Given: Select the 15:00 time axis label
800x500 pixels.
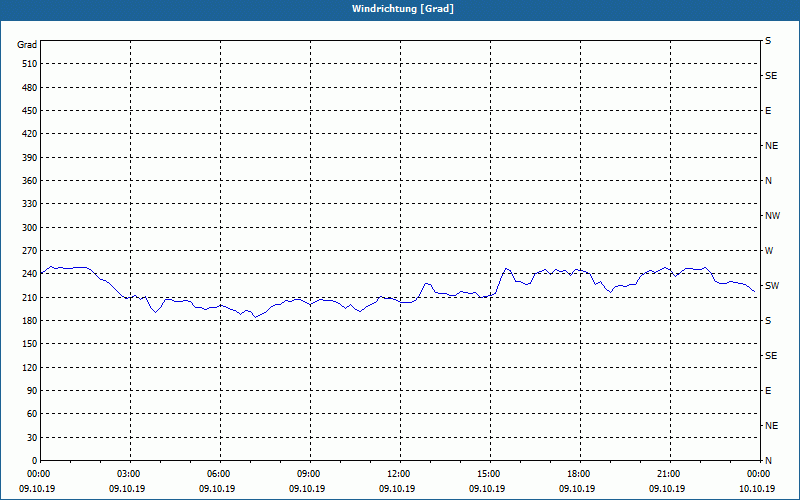Looking at the screenshot, I should pos(490,474).
